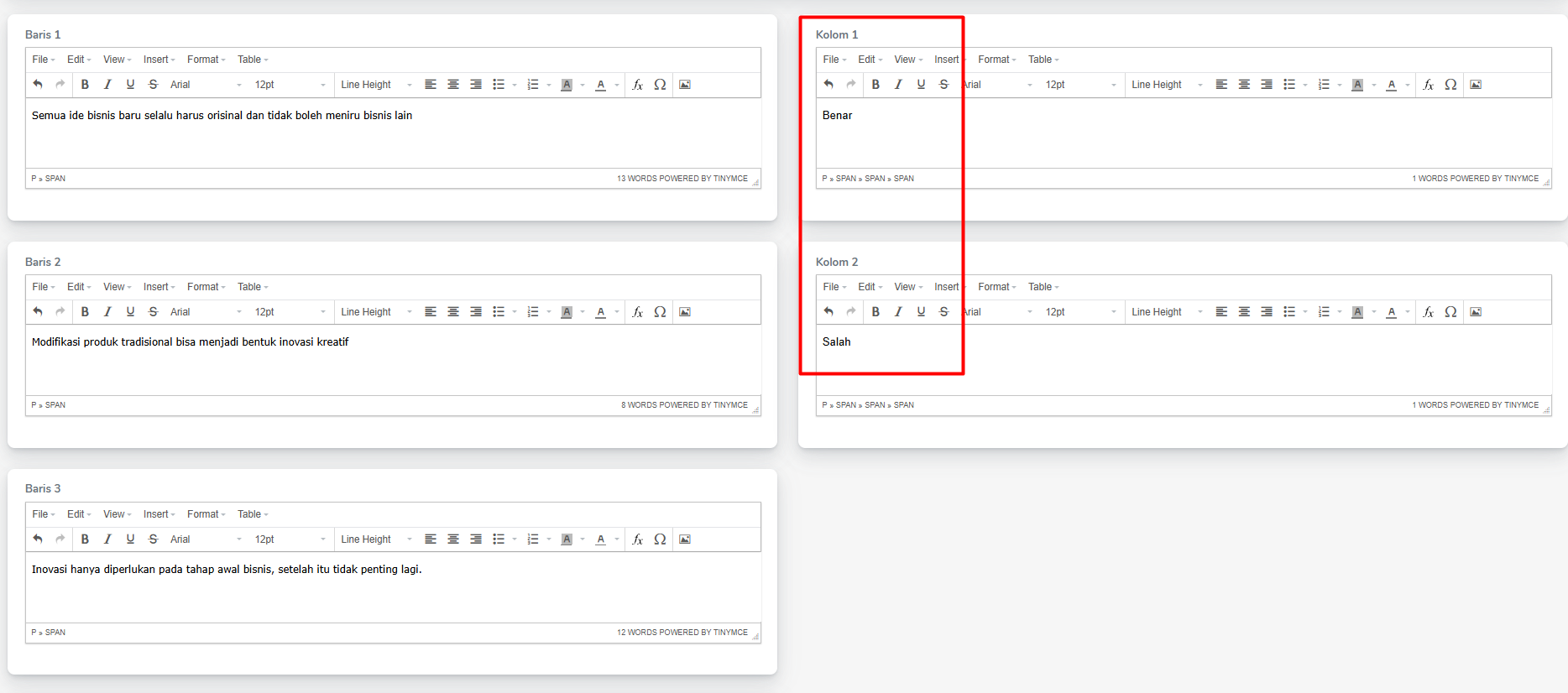Insert image in Kolom 1 editor
Screen dimensions: 1568x693
[1476, 85]
